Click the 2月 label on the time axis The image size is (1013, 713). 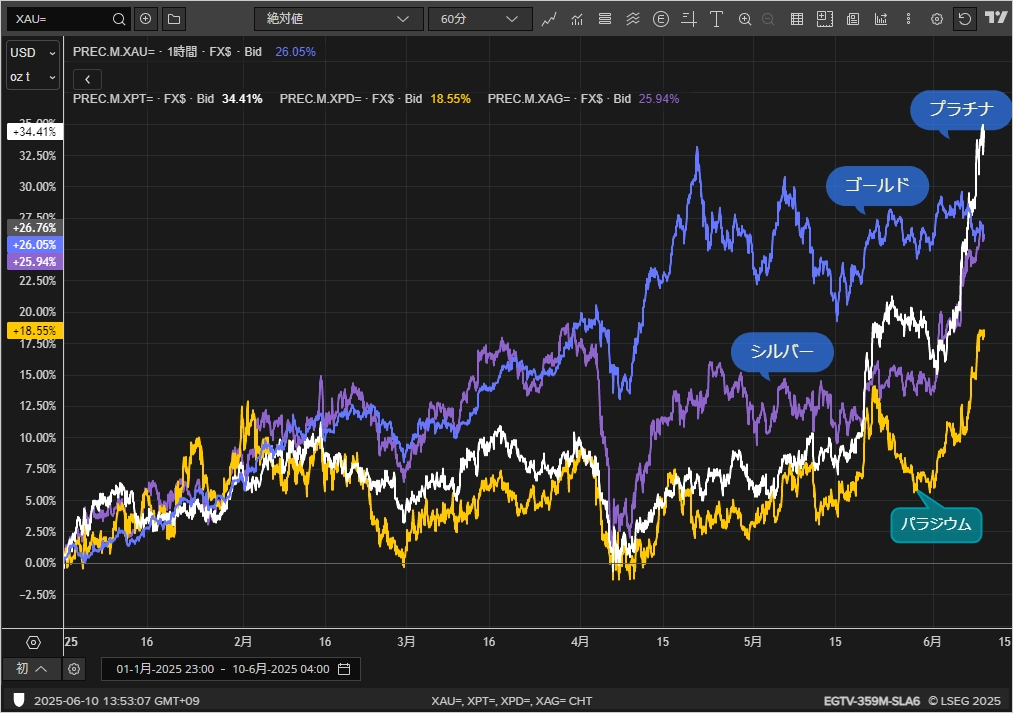pos(243,642)
